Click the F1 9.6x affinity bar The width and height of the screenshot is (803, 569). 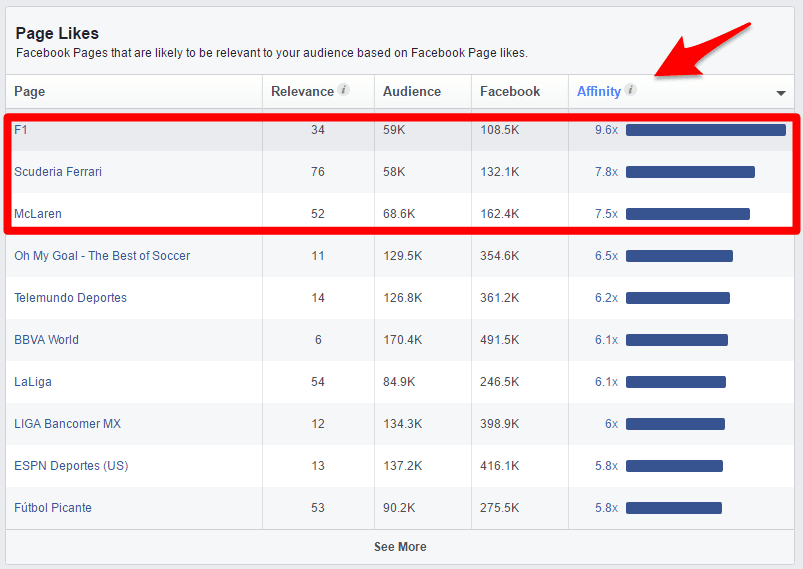click(705, 130)
